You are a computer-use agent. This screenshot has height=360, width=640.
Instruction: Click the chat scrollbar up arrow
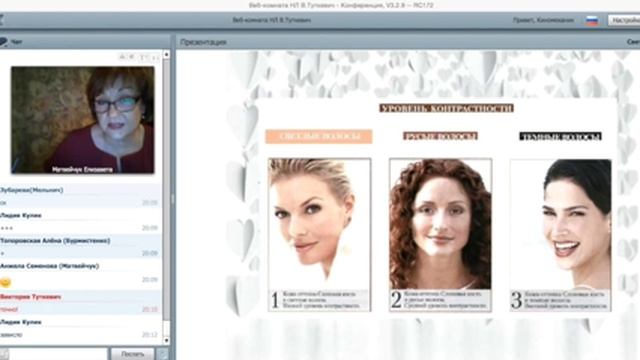point(167,54)
